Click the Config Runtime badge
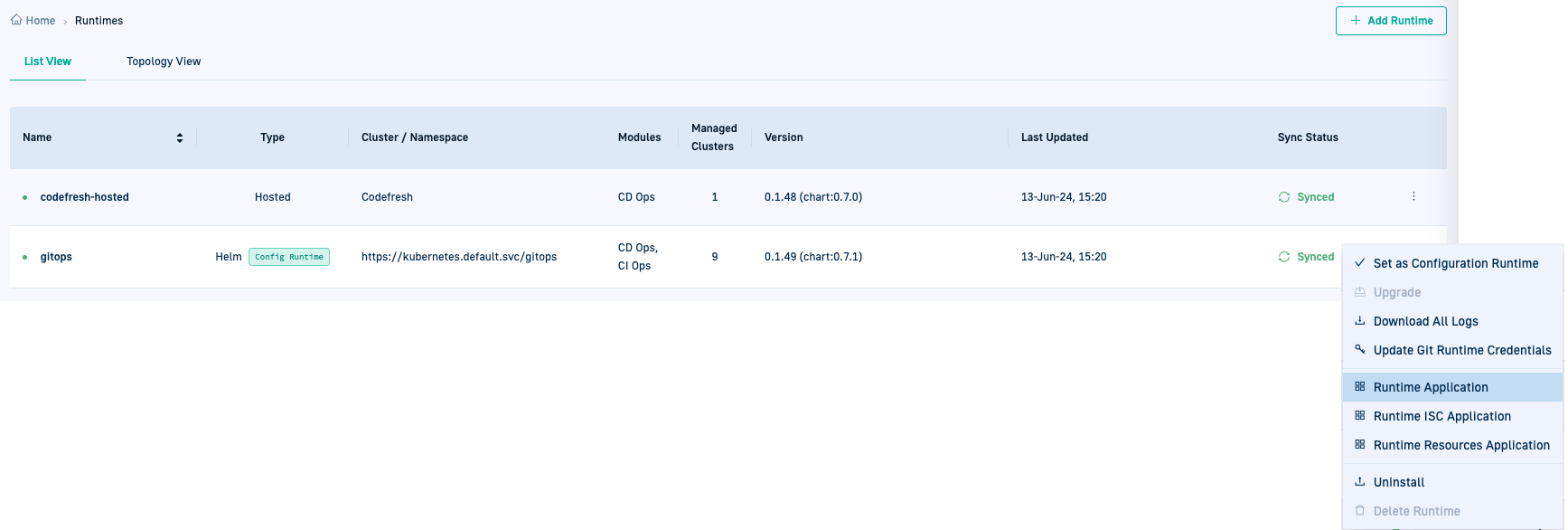The width and height of the screenshot is (1568, 530). pos(289,257)
